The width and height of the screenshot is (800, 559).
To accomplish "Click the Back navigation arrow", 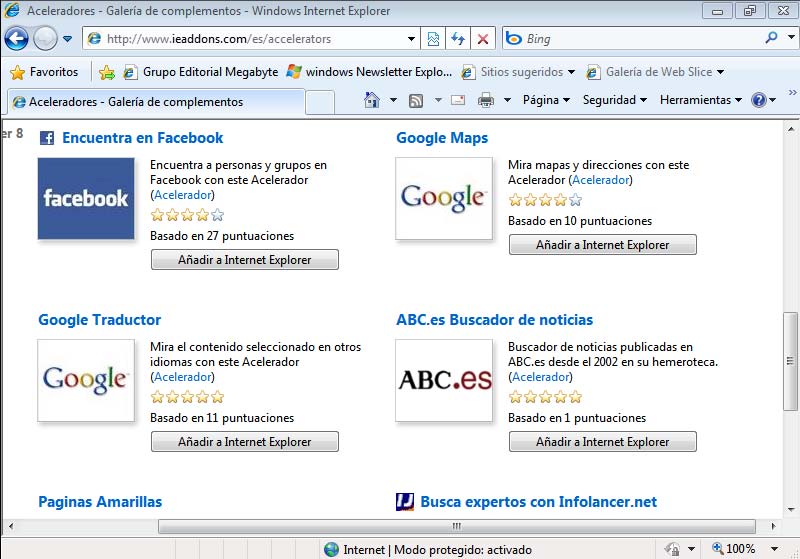I will pyautogui.click(x=16, y=39).
